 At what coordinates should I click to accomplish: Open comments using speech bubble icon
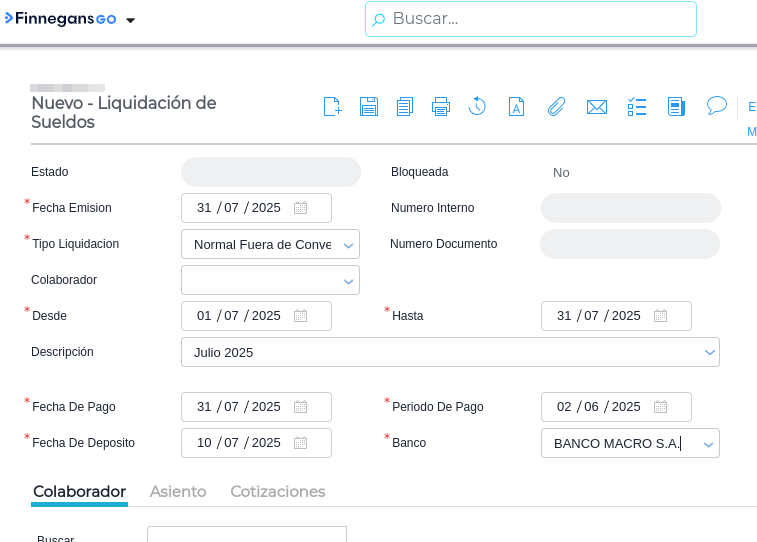[x=716, y=106]
